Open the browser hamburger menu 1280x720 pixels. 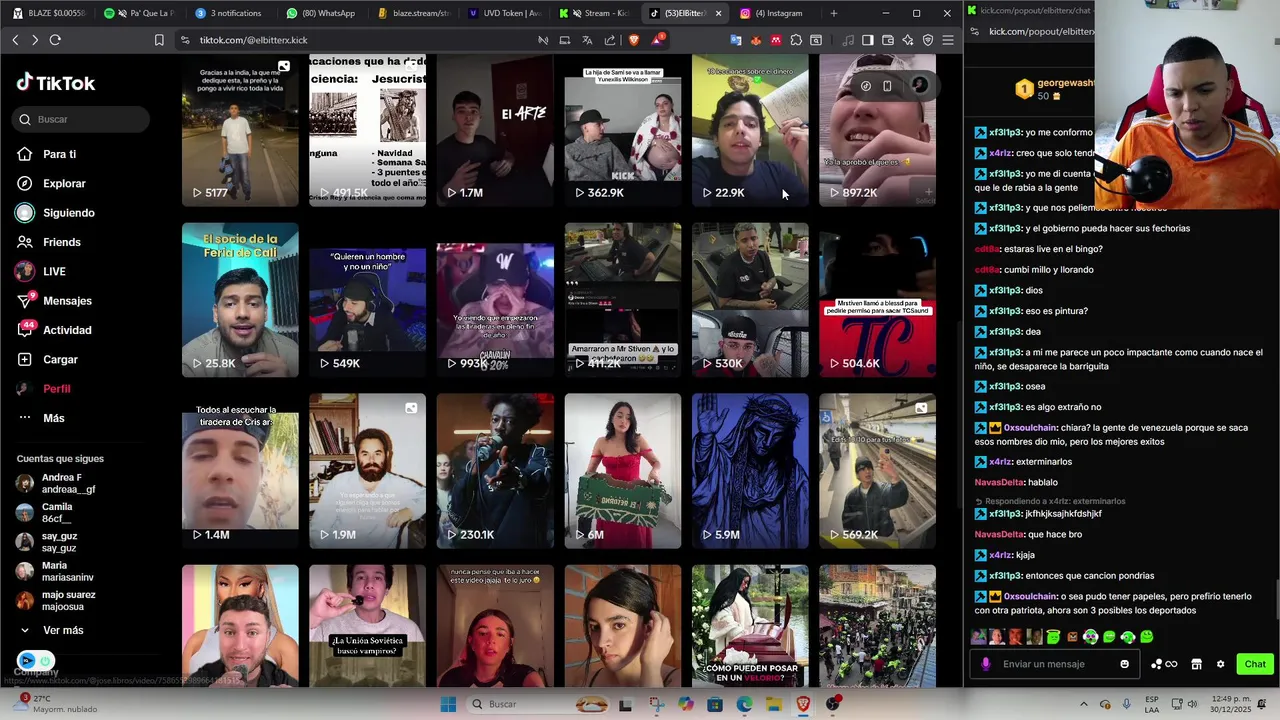(x=948, y=40)
